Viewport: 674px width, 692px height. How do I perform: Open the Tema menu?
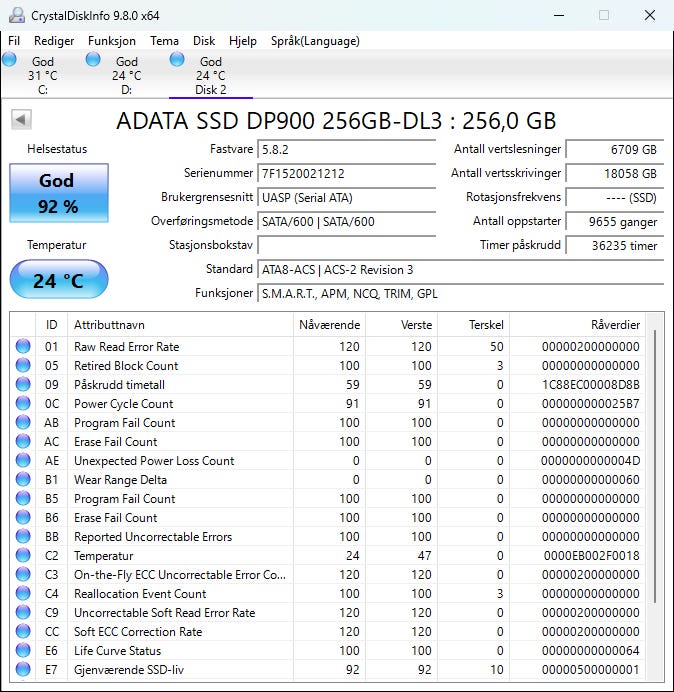[x=164, y=41]
